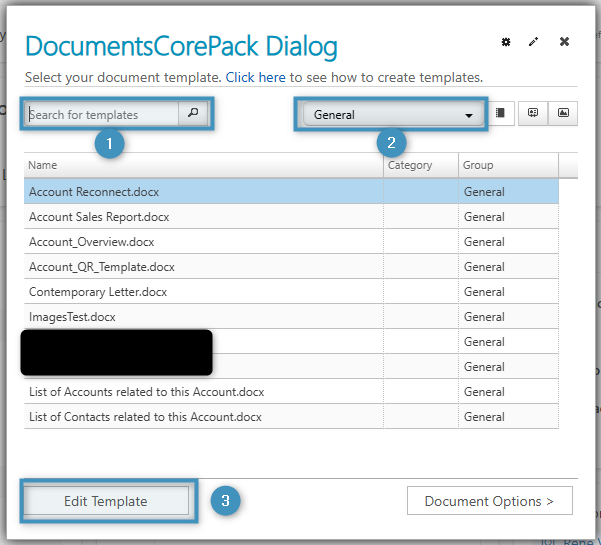The width and height of the screenshot is (601, 545).
Task: Select List of Contacts related template
Action: [x=145, y=417]
